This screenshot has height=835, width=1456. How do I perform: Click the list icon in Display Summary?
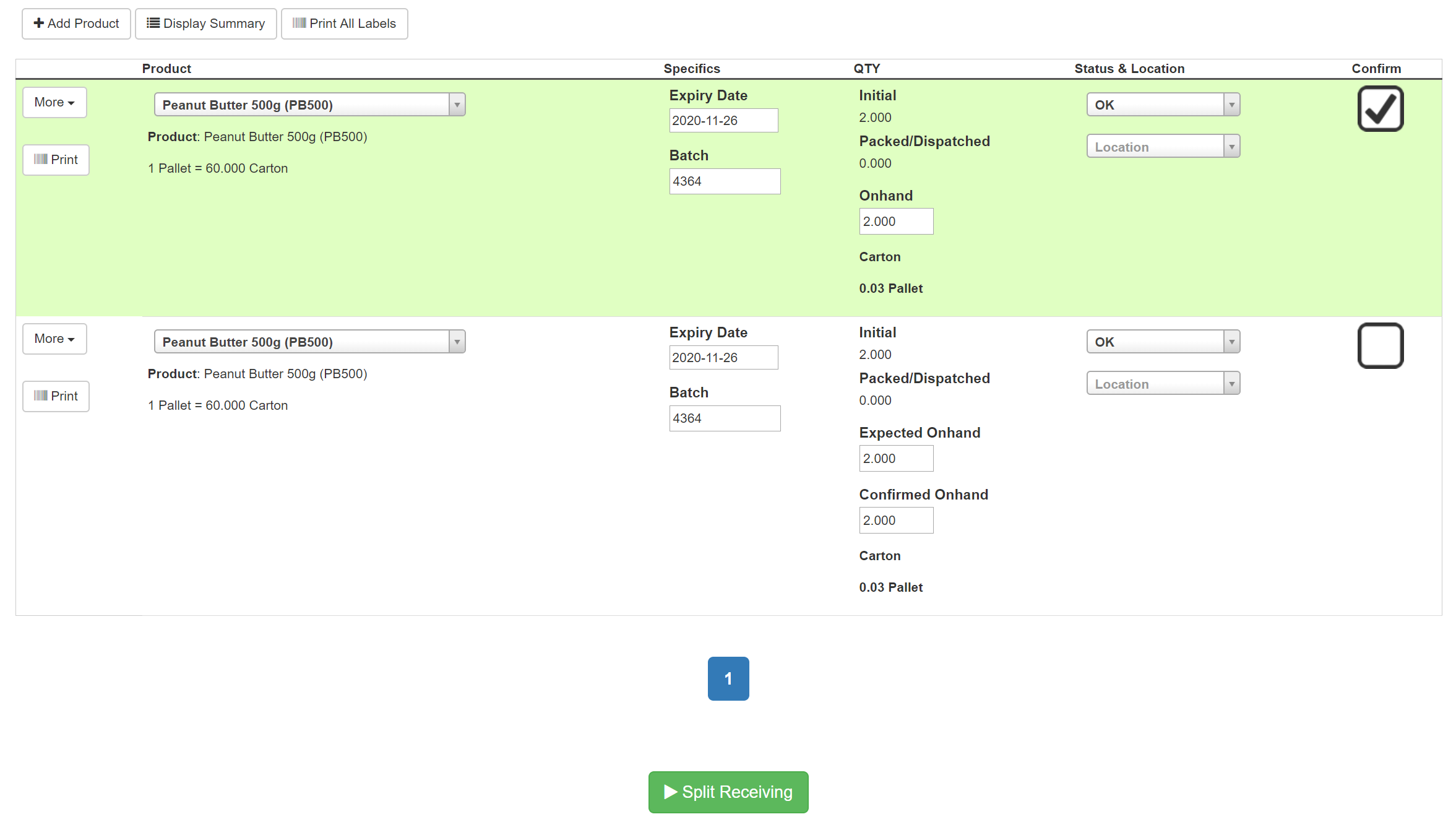tap(152, 23)
